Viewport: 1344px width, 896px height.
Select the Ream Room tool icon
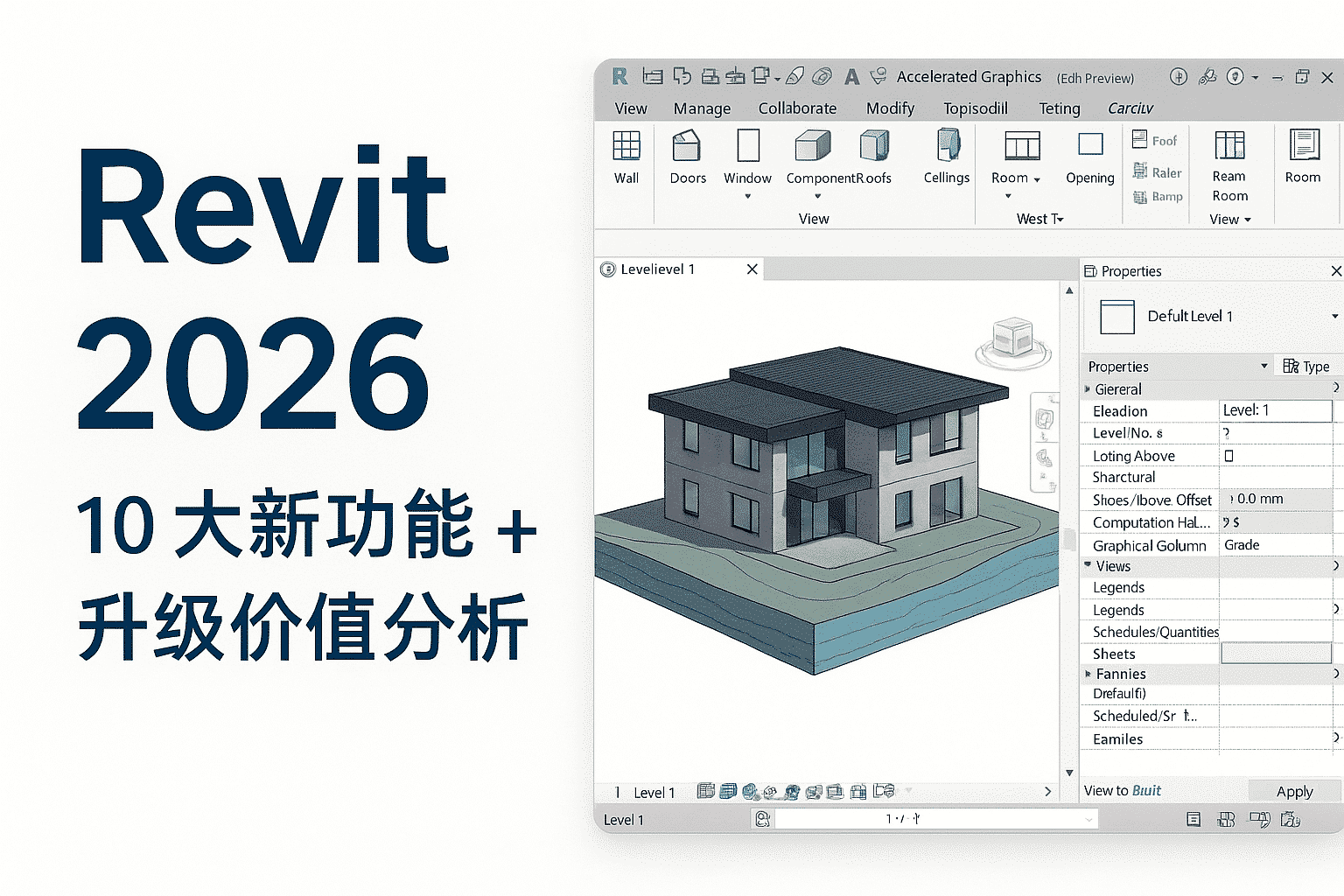pyautogui.click(x=1229, y=146)
